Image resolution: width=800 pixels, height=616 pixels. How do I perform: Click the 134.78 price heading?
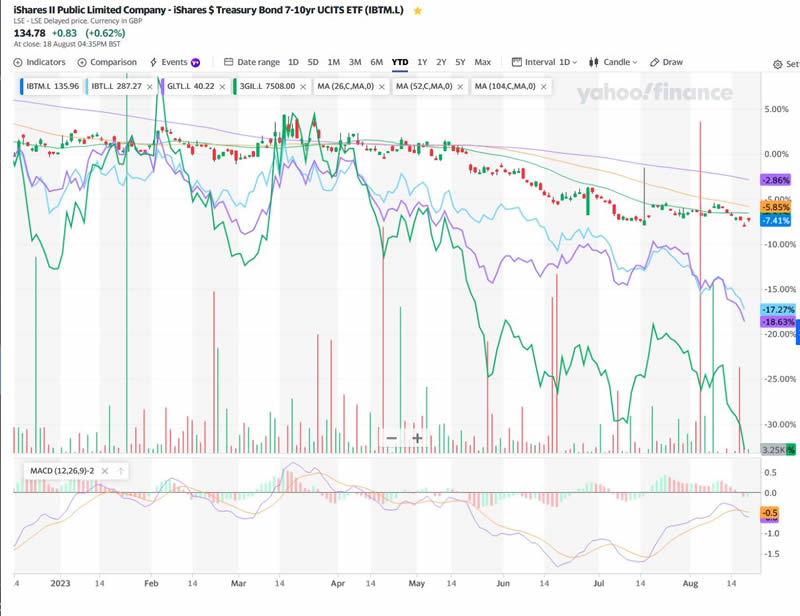pos(30,33)
